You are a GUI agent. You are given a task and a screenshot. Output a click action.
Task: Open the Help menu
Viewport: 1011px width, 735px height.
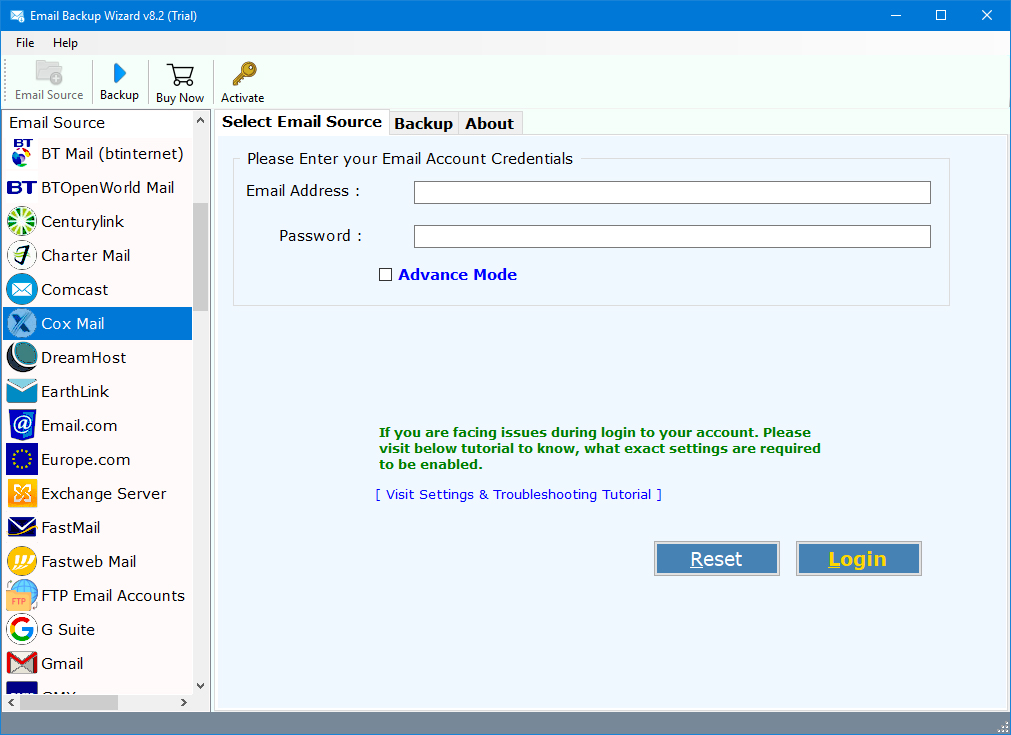click(x=65, y=43)
